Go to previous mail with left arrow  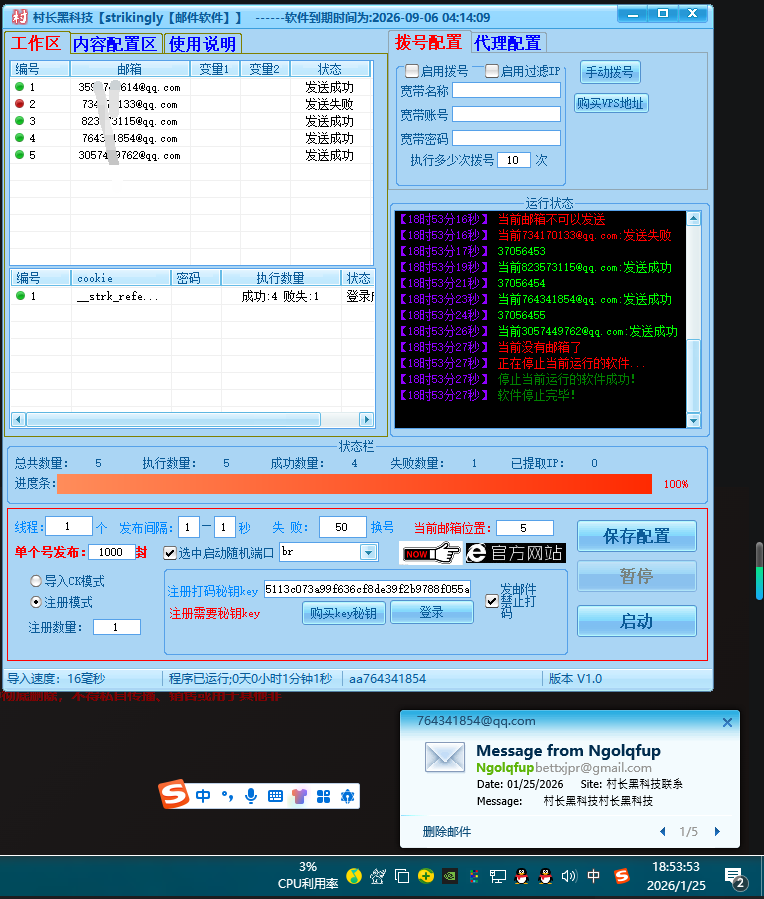pos(663,831)
